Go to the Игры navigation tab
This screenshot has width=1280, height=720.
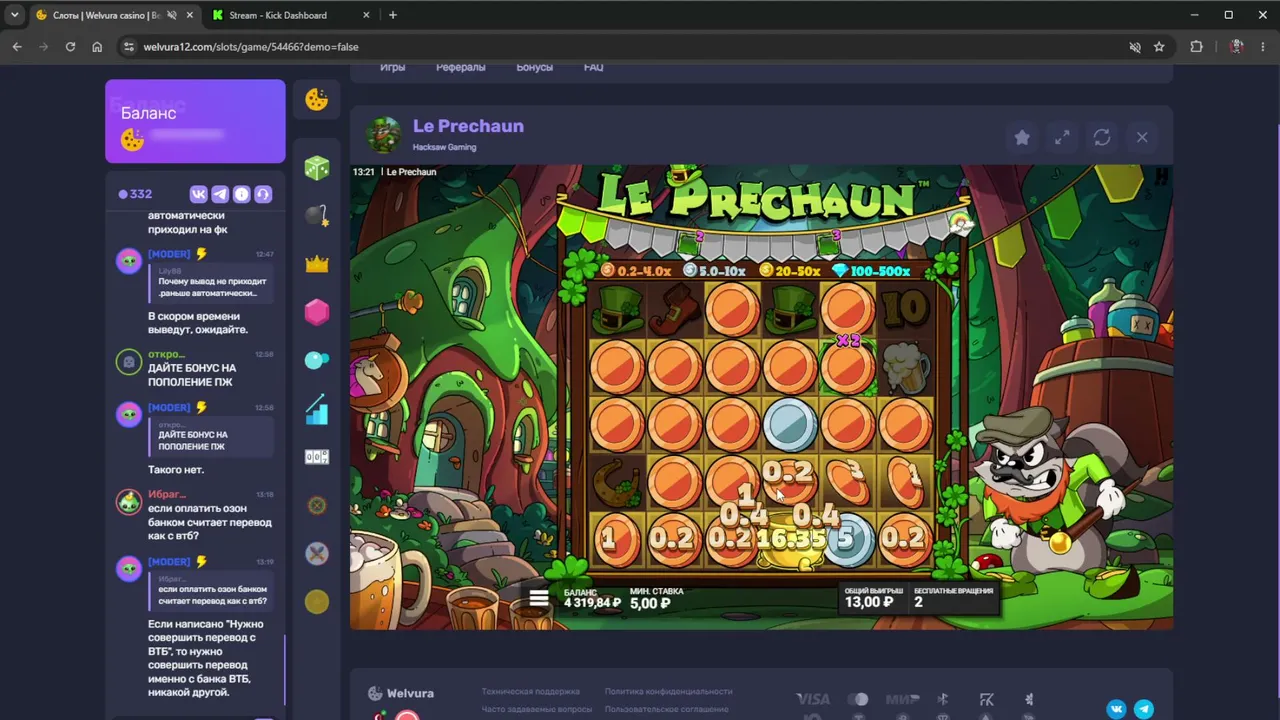click(392, 67)
